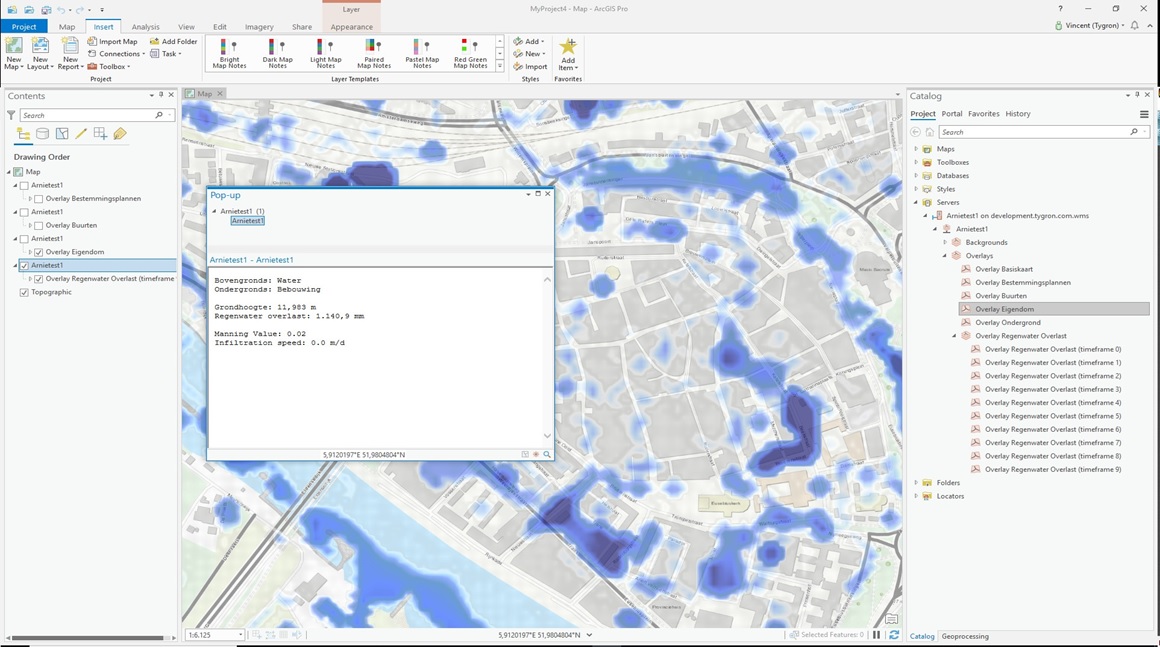
Task: Uncheck the Topographic layer checkbox
Action: (25, 292)
